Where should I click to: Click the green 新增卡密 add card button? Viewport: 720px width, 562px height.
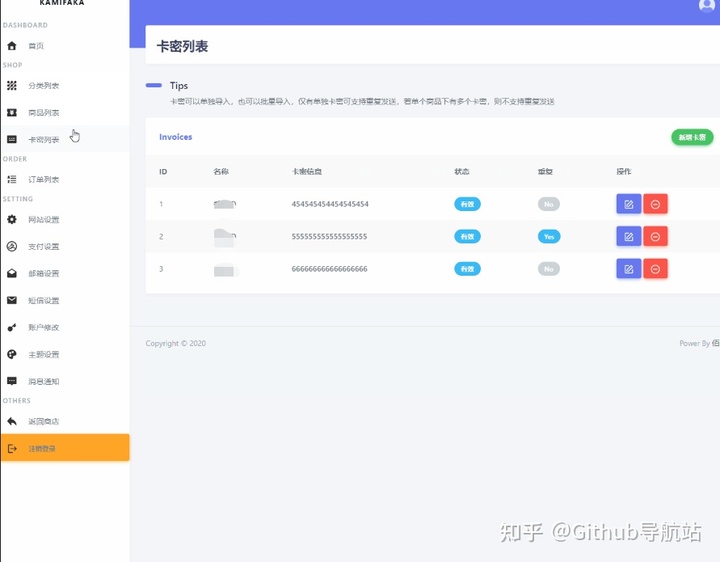[692, 137]
